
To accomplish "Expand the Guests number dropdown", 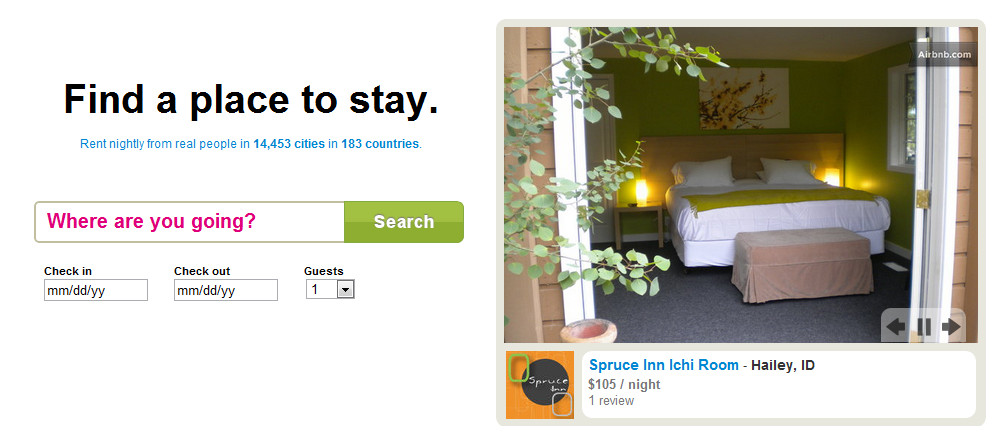I will point(330,290).
